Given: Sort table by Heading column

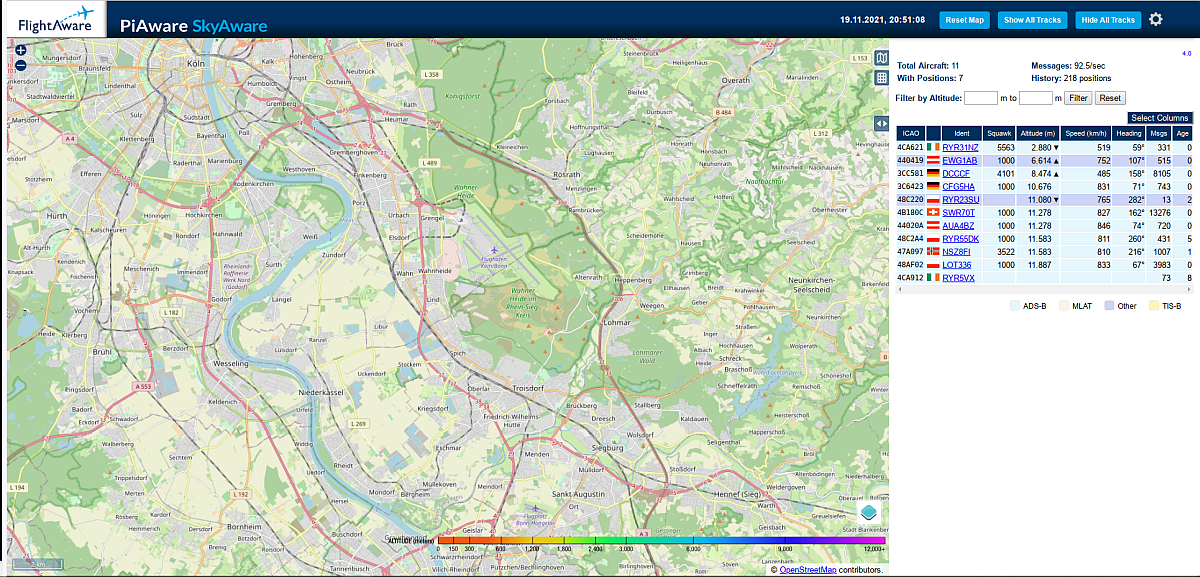Looking at the screenshot, I should coord(1129,133).
